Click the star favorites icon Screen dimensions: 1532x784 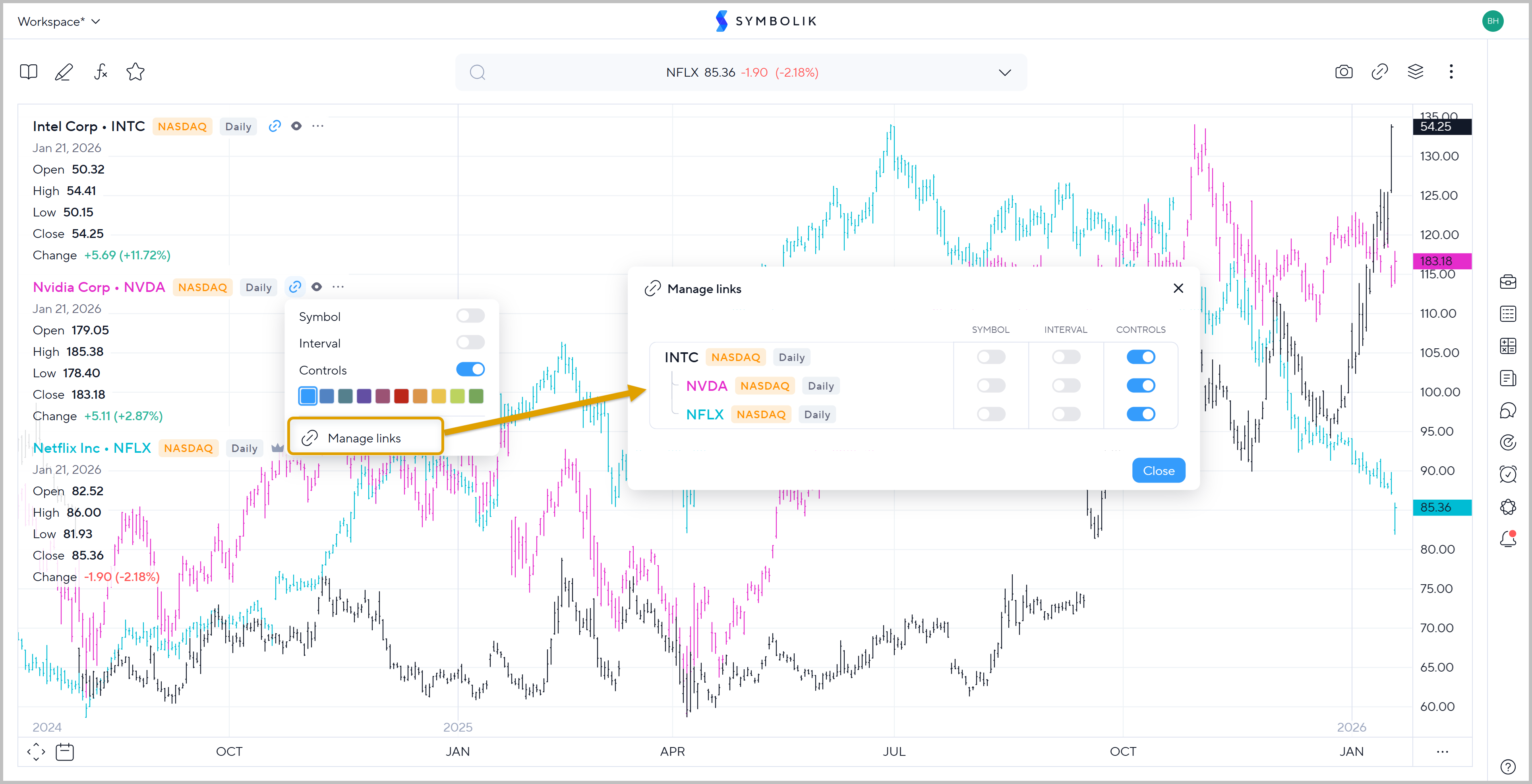[x=135, y=72]
